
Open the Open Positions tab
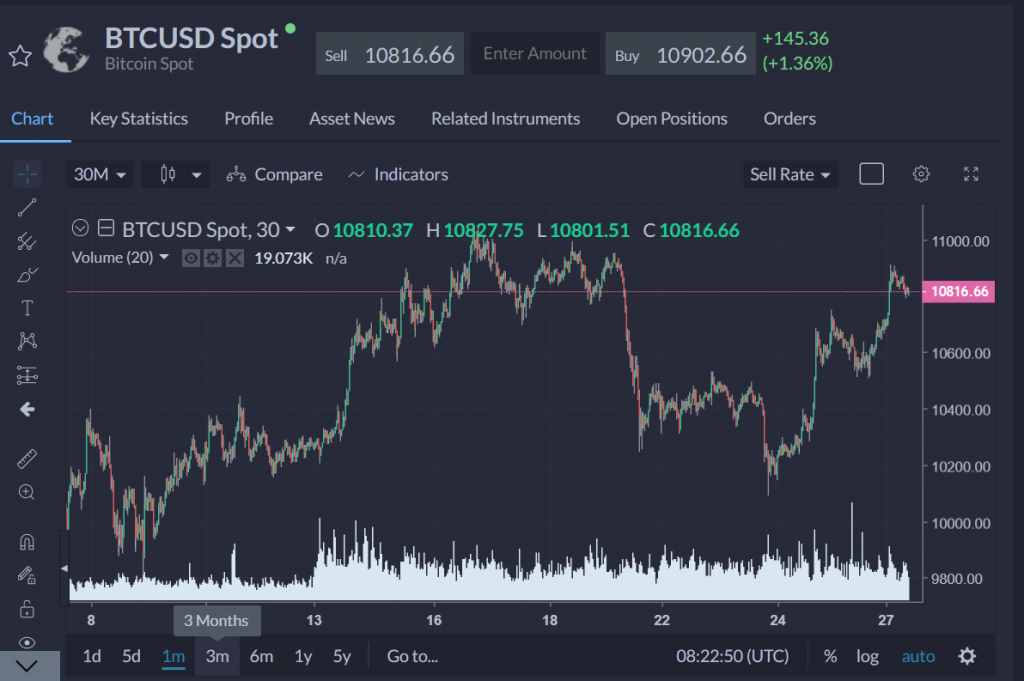coord(672,119)
